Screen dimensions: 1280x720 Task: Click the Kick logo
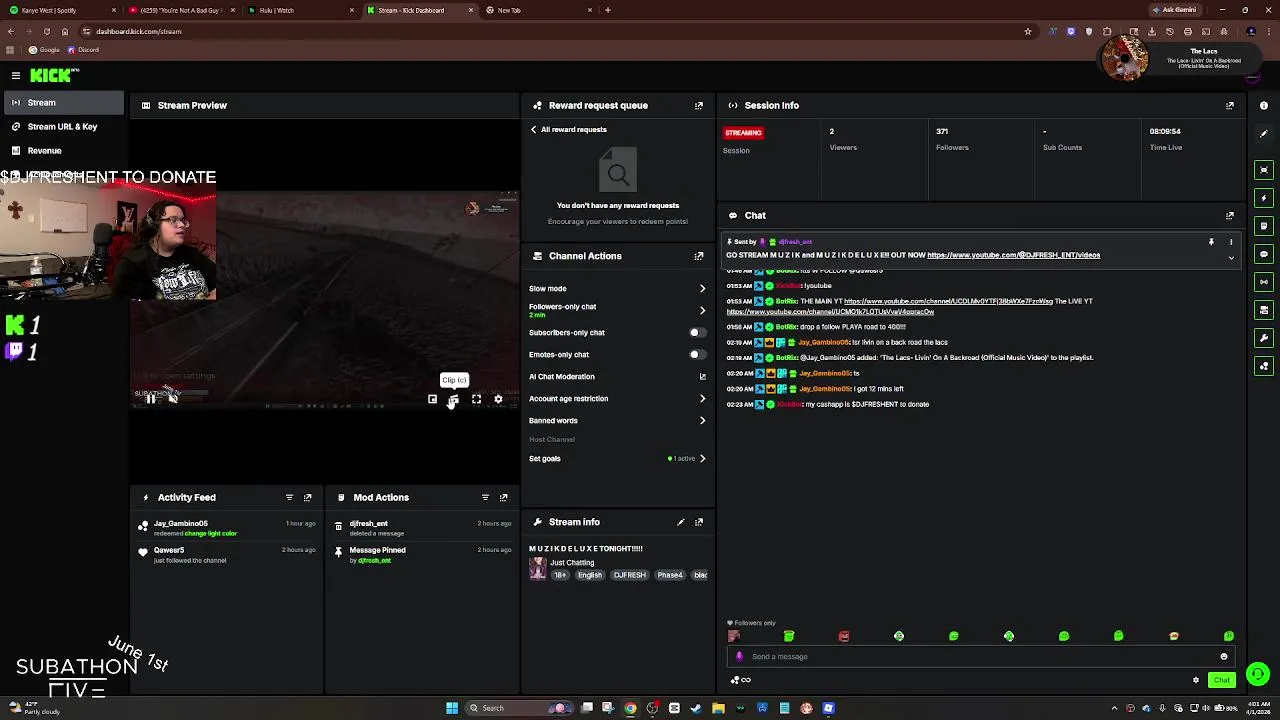point(52,75)
